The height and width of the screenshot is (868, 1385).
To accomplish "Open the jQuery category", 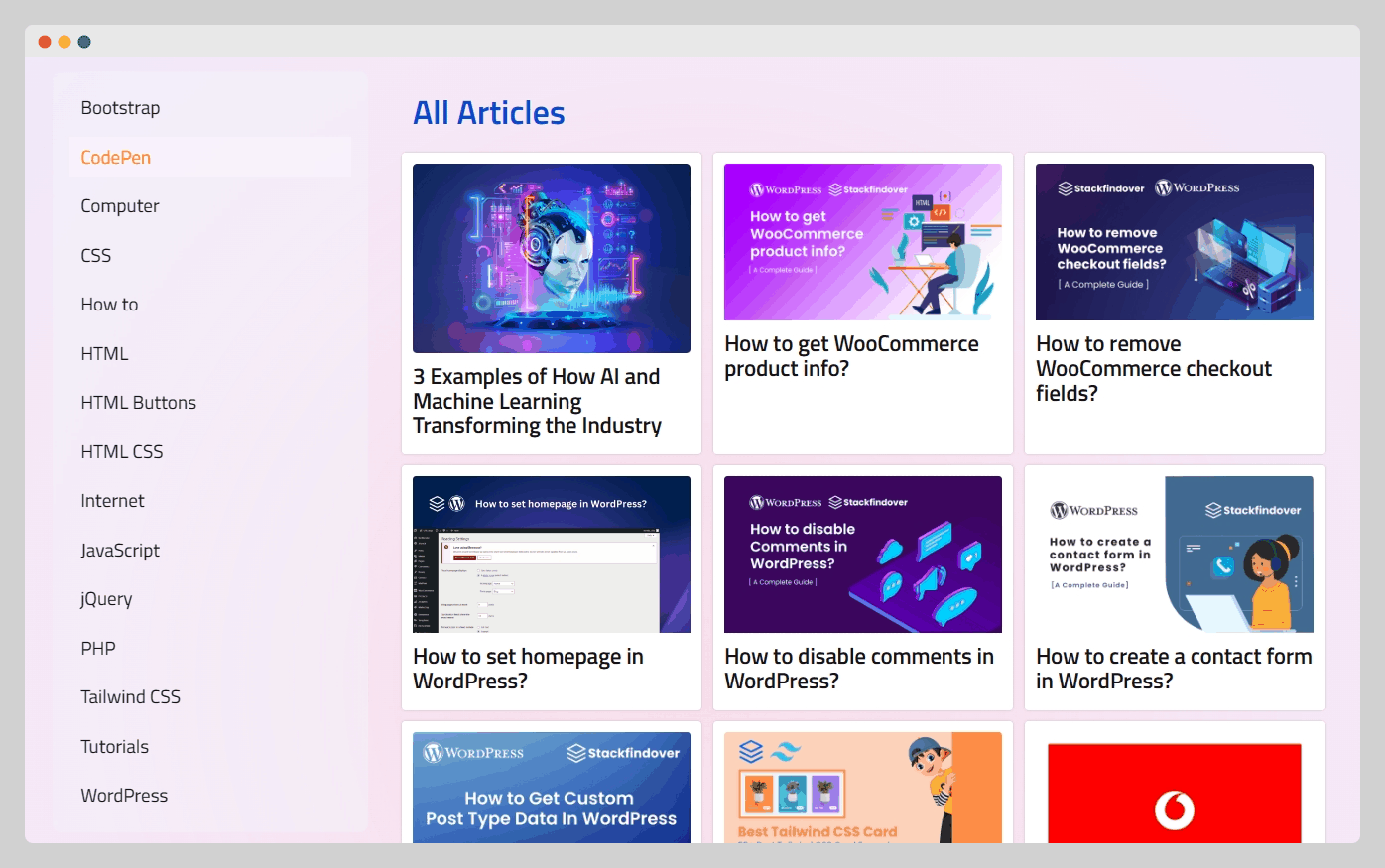I will (x=106, y=599).
